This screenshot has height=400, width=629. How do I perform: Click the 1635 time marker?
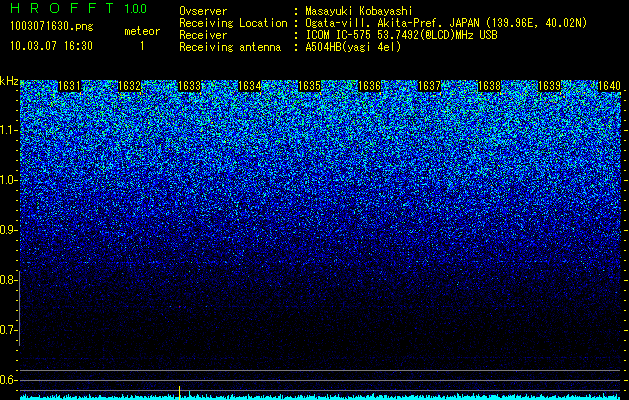(x=309, y=86)
